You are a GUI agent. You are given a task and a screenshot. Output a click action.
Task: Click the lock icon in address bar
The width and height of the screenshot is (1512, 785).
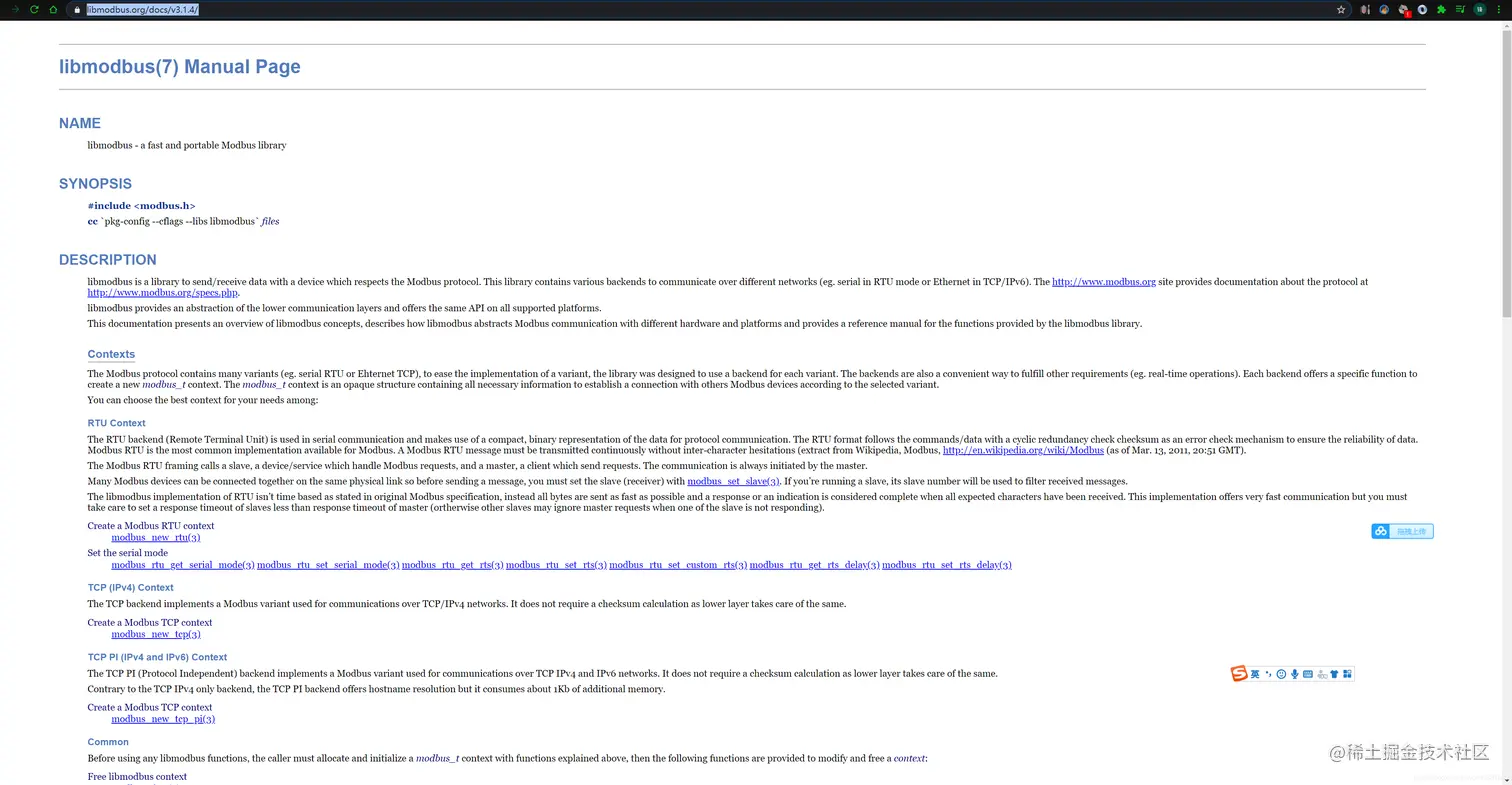pyautogui.click(x=76, y=9)
